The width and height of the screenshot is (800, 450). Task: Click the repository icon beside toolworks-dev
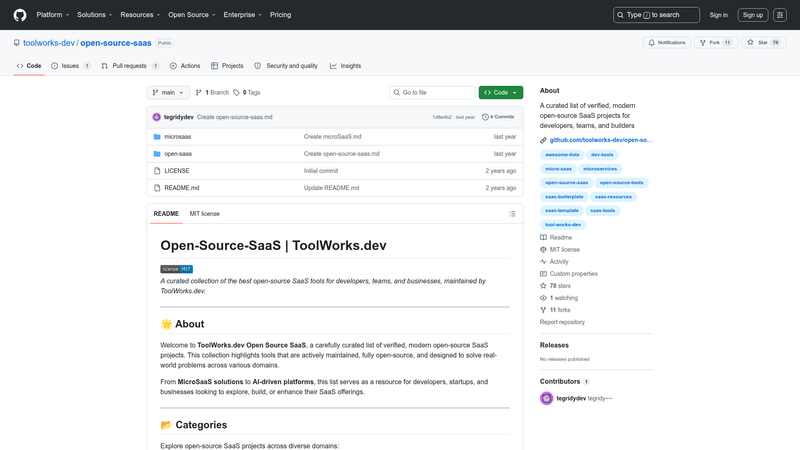pyautogui.click(x=17, y=43)
